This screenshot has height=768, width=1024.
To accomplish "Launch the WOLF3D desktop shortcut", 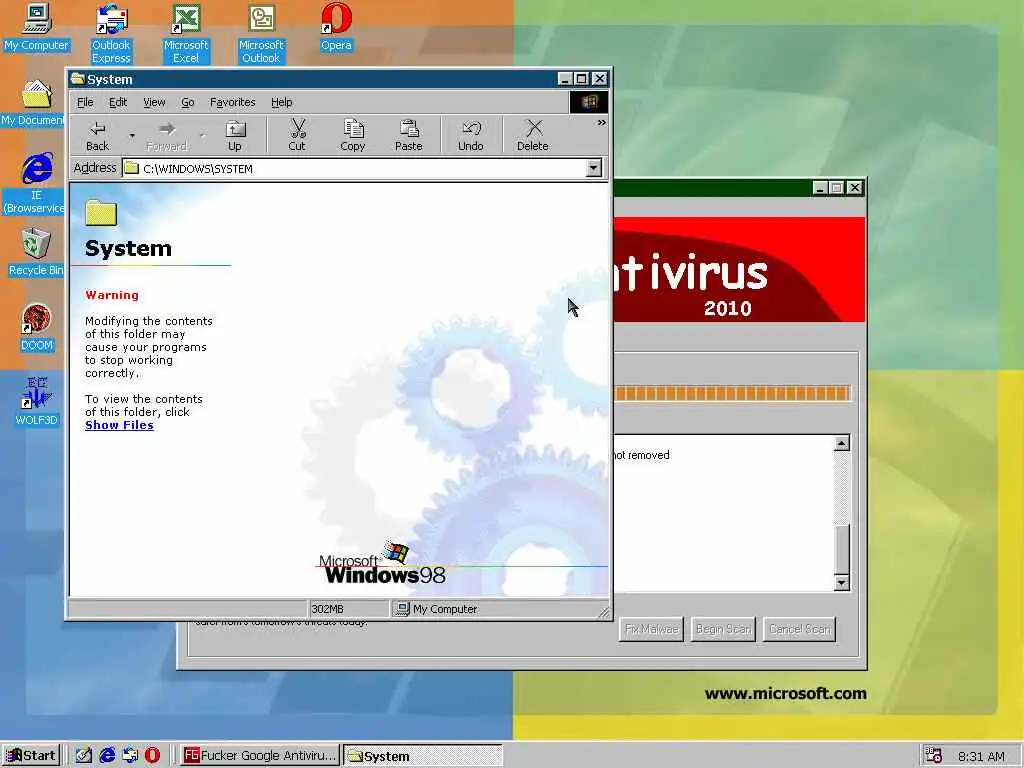I will pyautogui.click(x=37, y=402).
